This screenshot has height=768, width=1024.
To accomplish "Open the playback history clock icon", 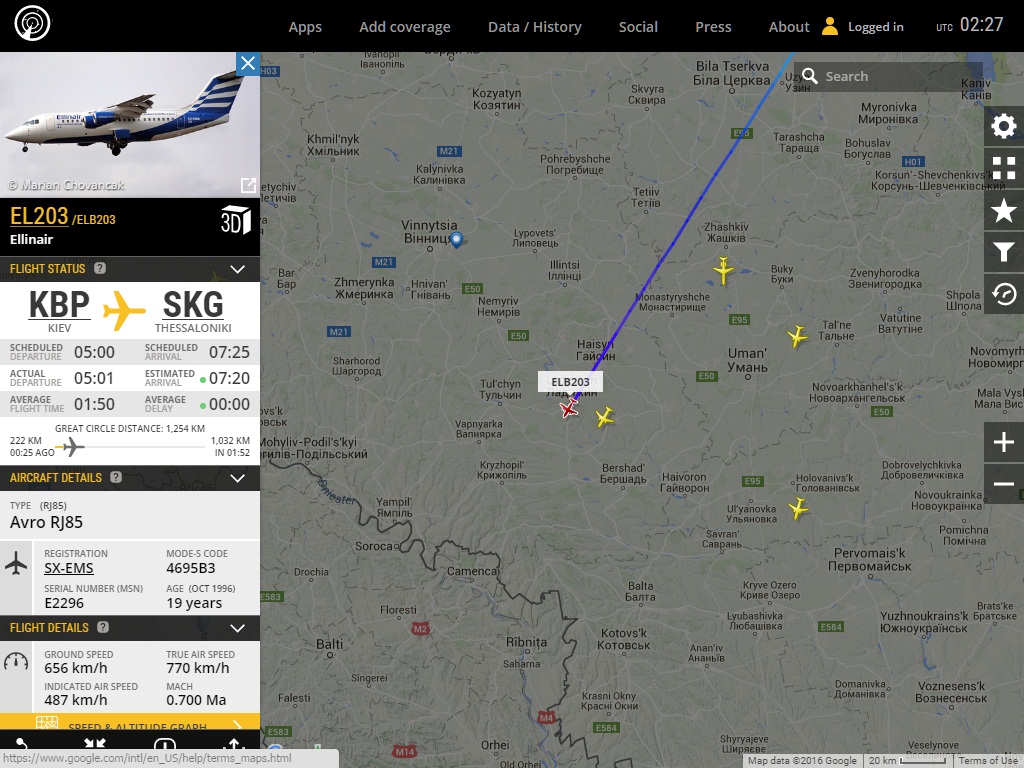I will 1004,294.
